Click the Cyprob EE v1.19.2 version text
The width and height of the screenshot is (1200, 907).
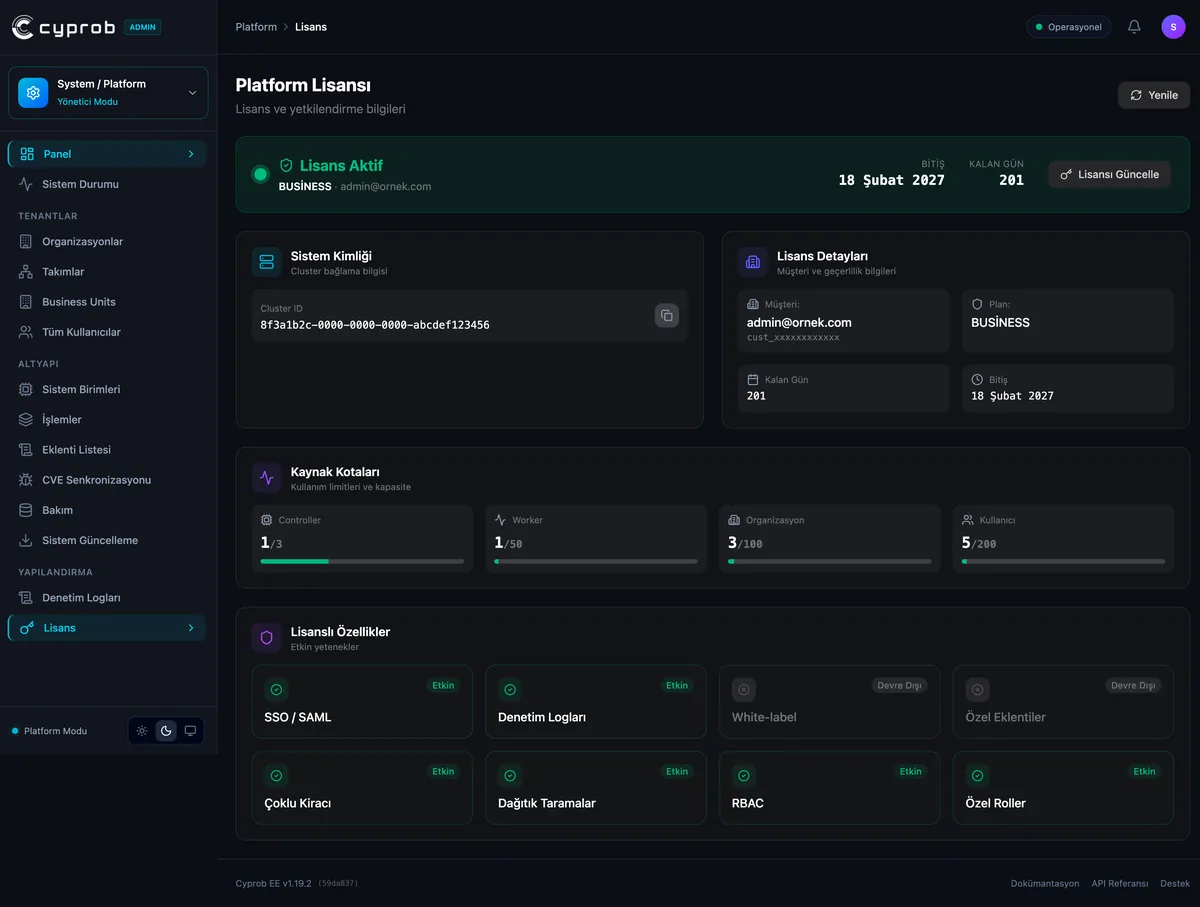click(274, 884)
